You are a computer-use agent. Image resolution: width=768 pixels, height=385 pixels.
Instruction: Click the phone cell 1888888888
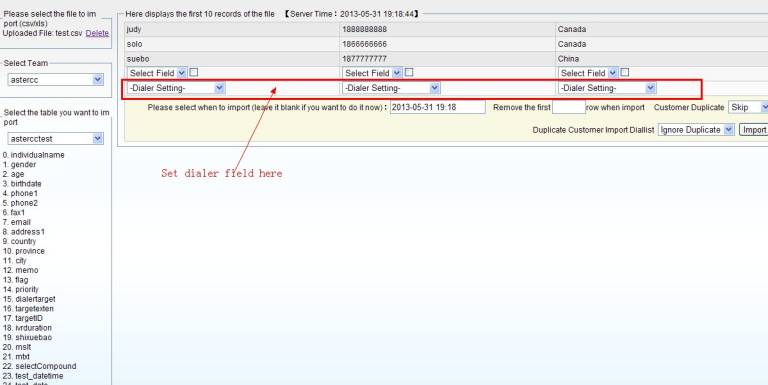pyautogui.click(x=448, y=29)
